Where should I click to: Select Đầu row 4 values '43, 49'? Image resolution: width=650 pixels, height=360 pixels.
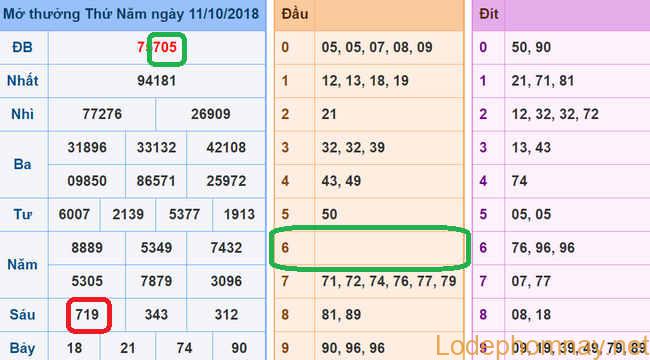[x=341, y=181]
